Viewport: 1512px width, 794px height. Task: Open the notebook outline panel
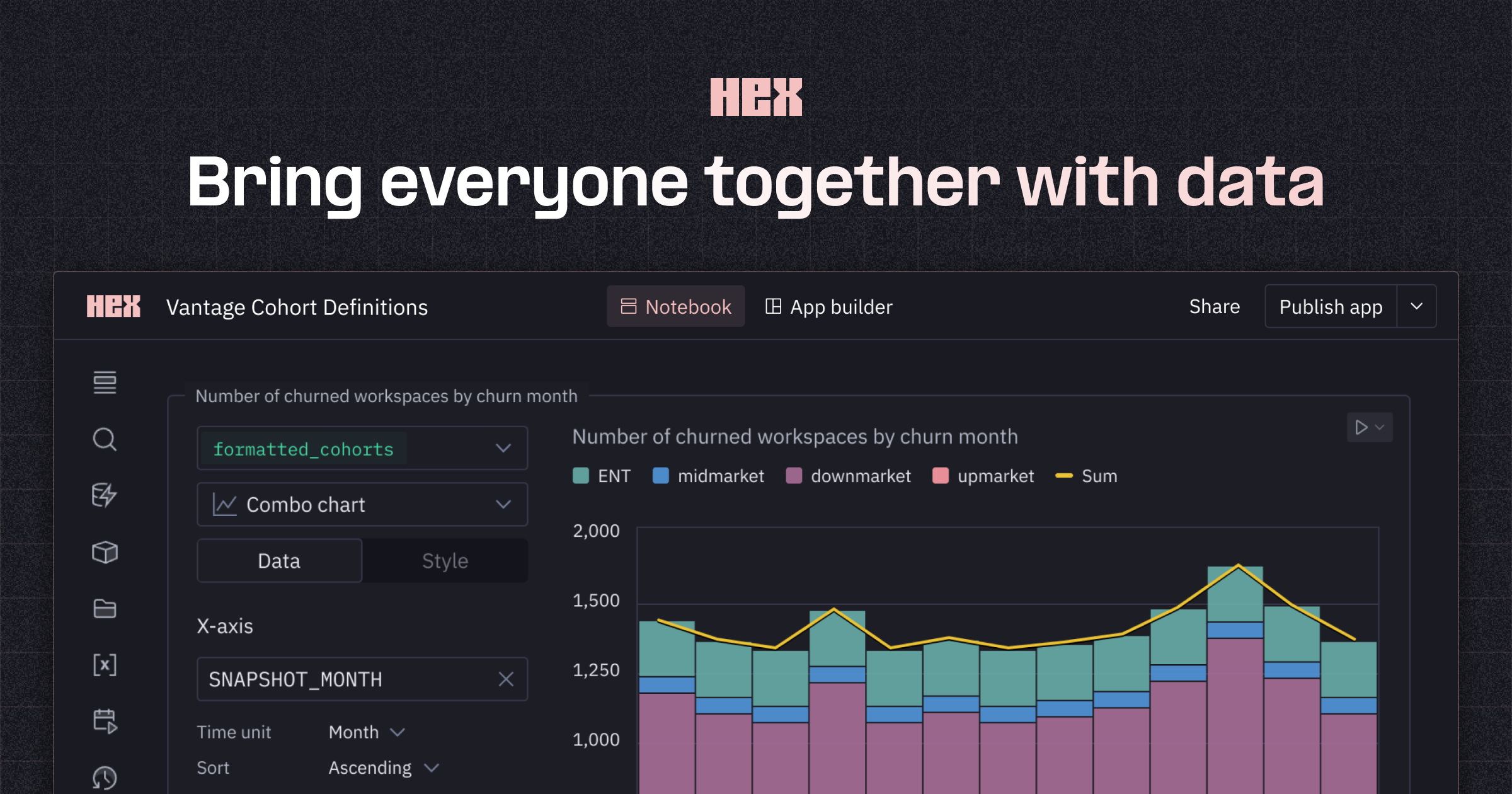click(x=105, y=383)
